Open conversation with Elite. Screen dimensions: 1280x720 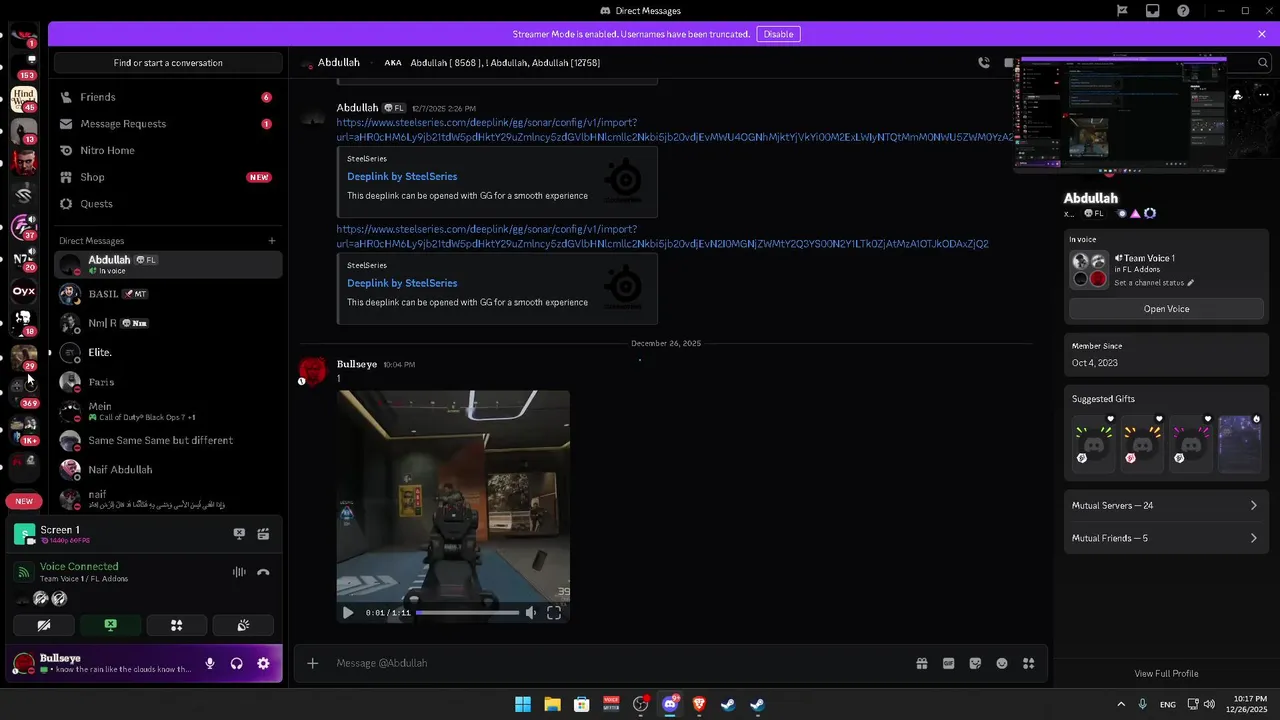pos(168,352)
